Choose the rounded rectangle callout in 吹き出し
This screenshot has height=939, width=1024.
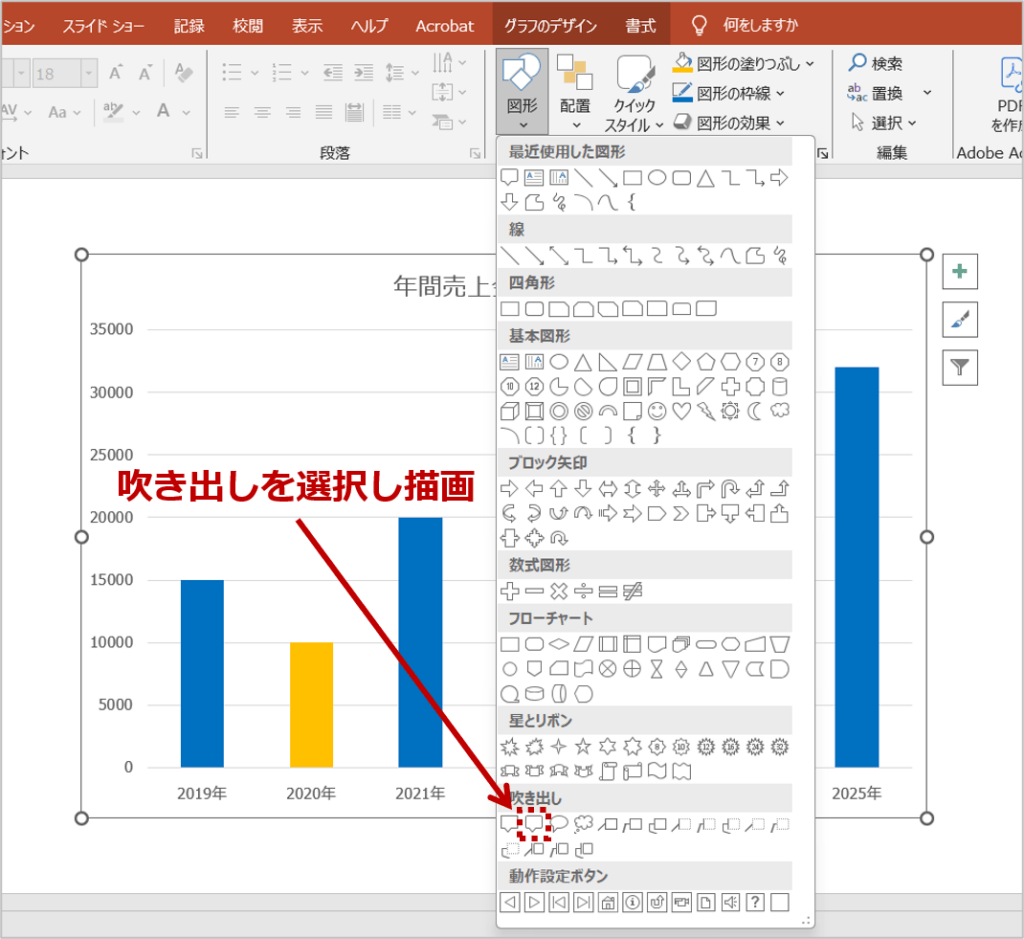(534, 824)
